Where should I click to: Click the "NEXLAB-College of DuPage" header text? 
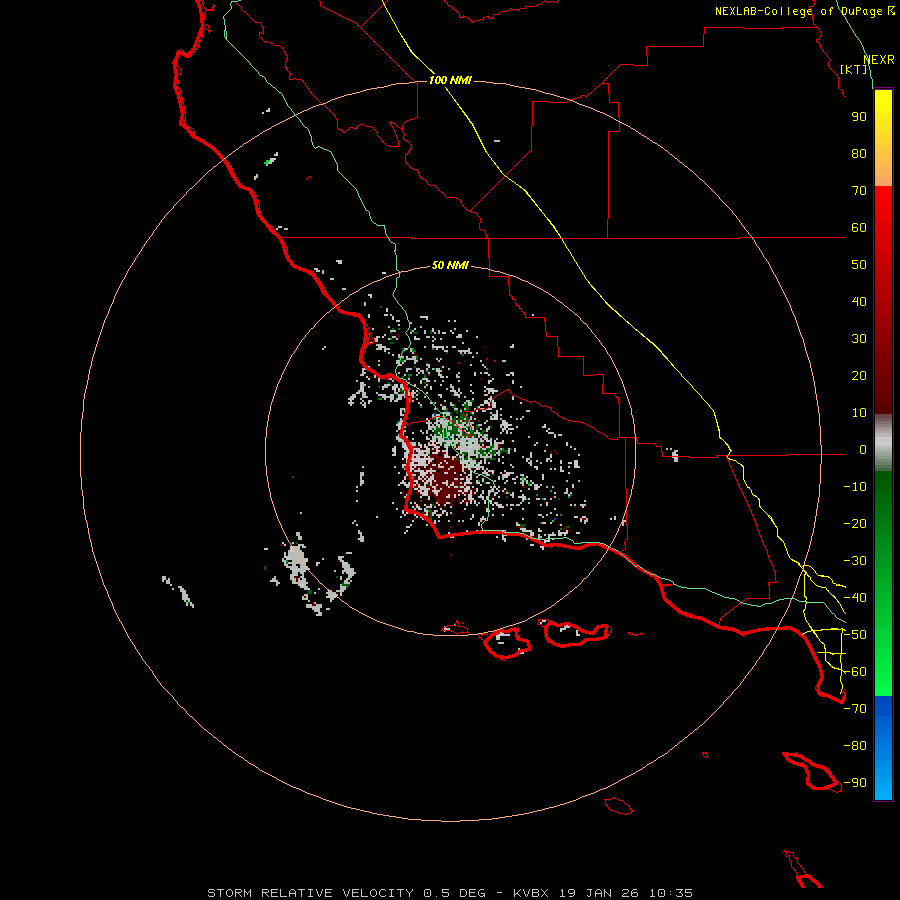click(x=801, y=11)
